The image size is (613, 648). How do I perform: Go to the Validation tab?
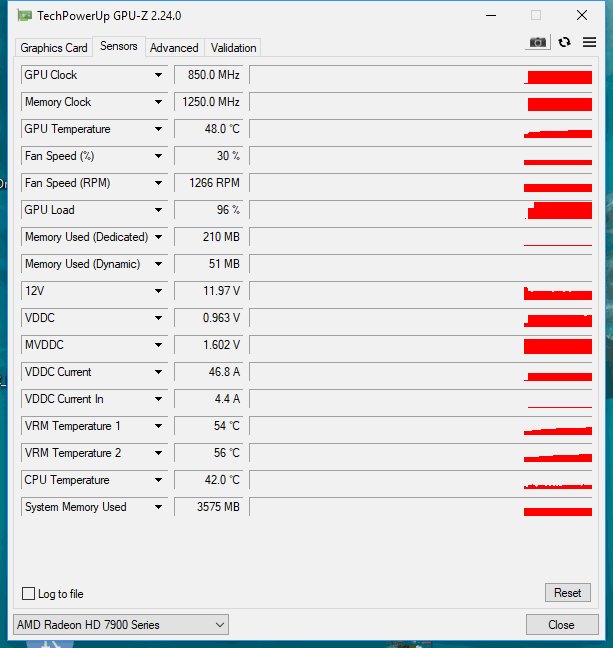click(234, 48)
